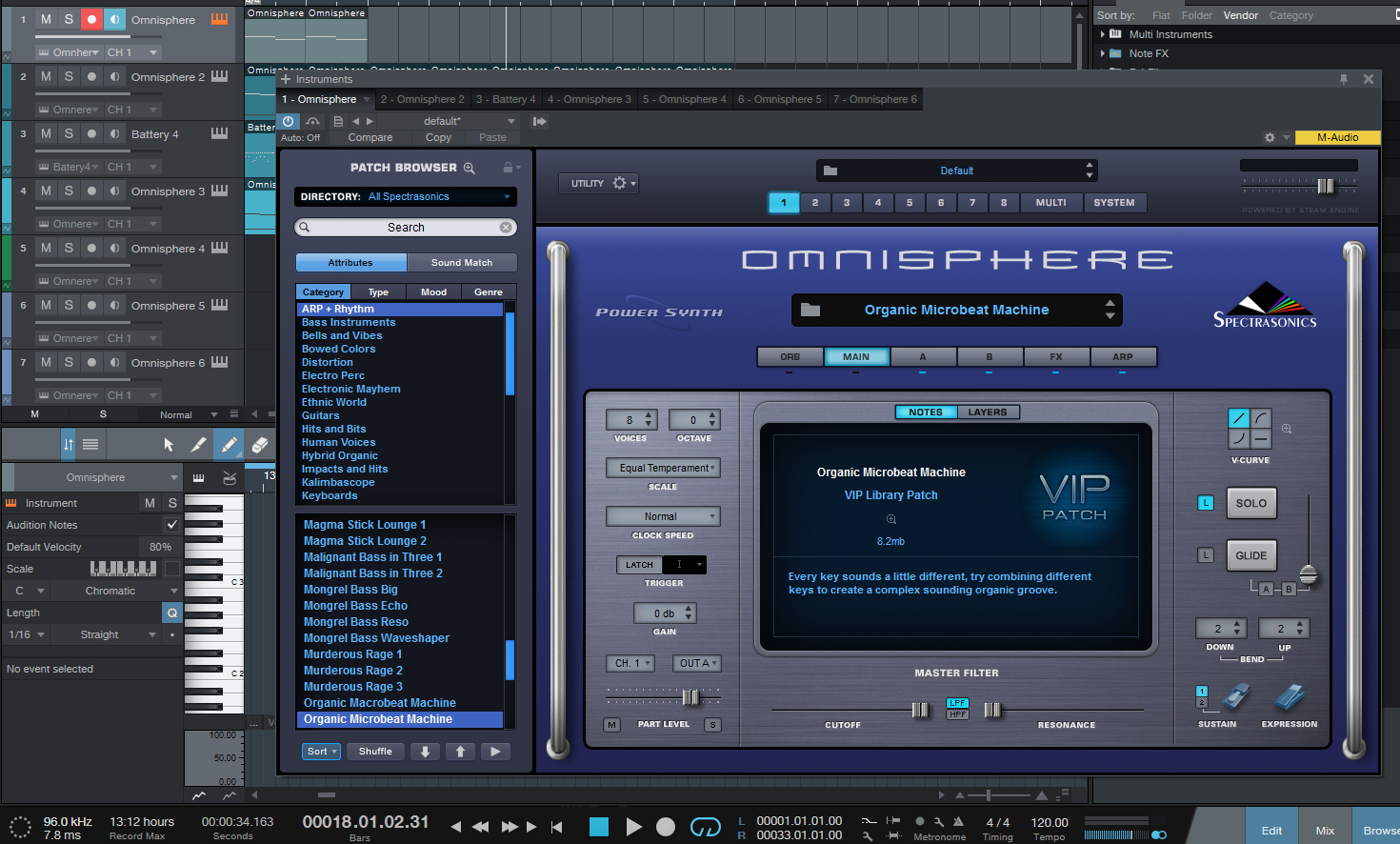This screenshot has height=844, width=1400.
Task: Click the MULTI button
Action: pyautogui.click(x=1051, y=203)
